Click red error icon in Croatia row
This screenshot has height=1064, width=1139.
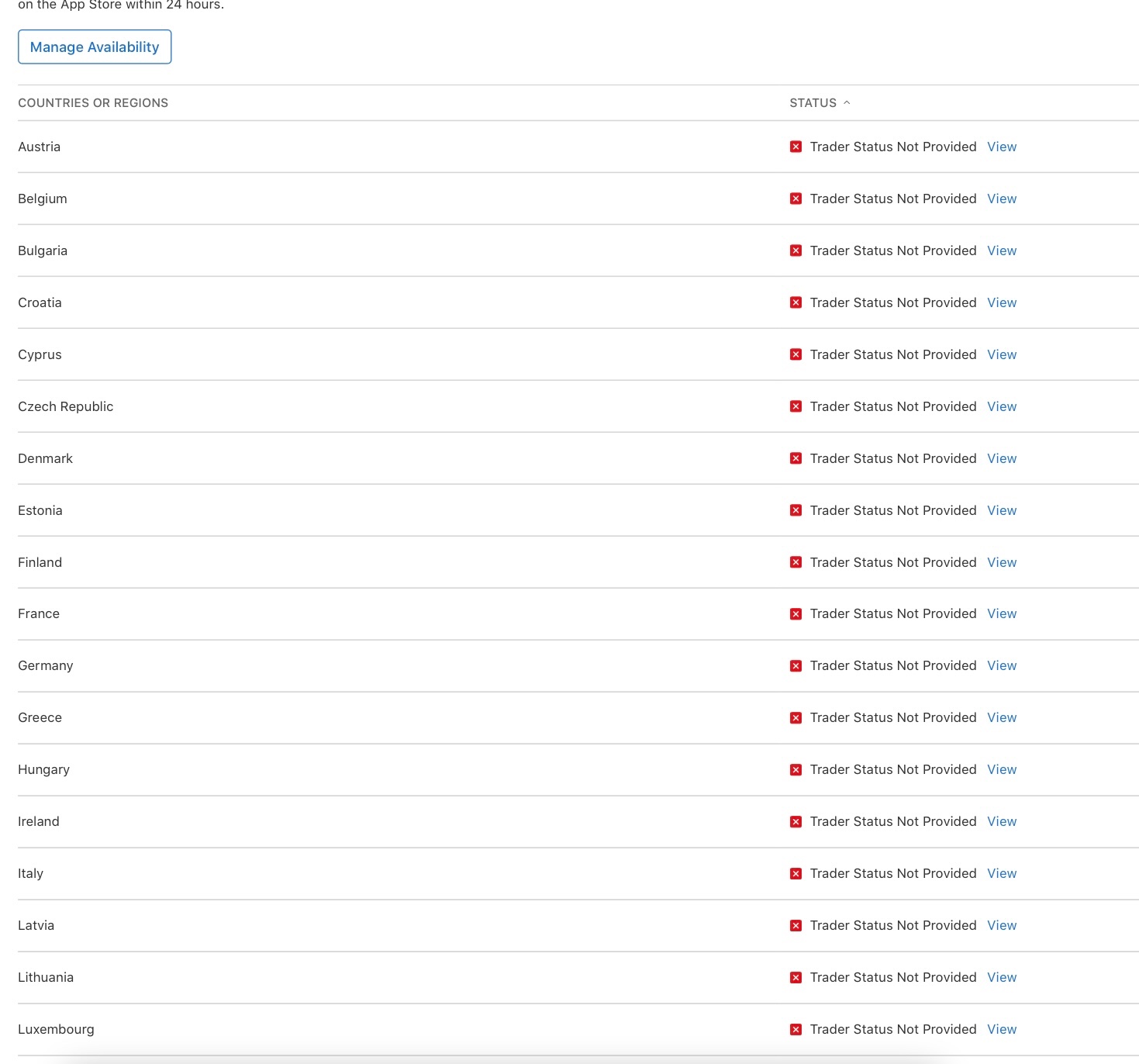tap(796, 302)
